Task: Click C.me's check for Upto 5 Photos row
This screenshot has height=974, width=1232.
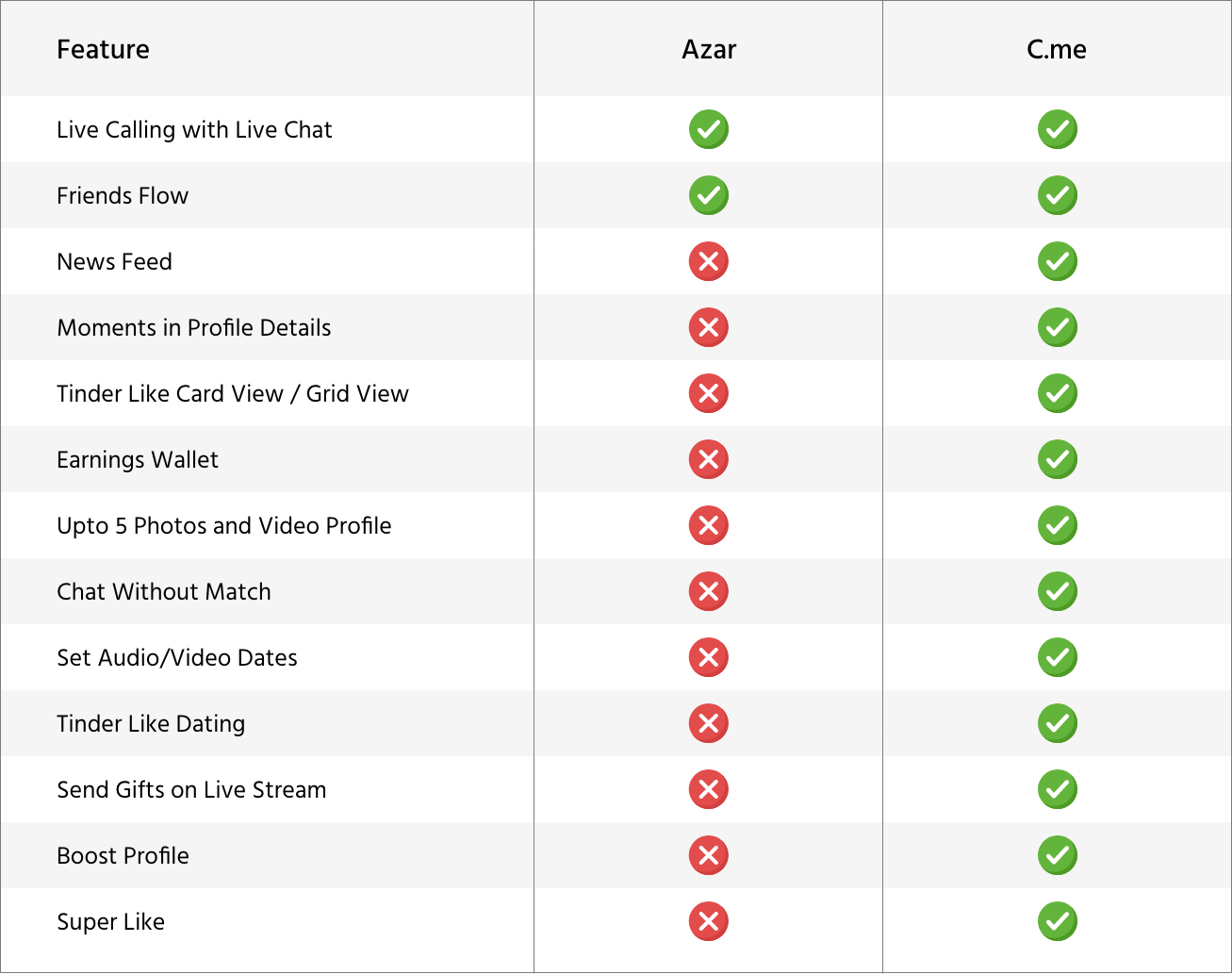Action: [x=1058, y=525]
